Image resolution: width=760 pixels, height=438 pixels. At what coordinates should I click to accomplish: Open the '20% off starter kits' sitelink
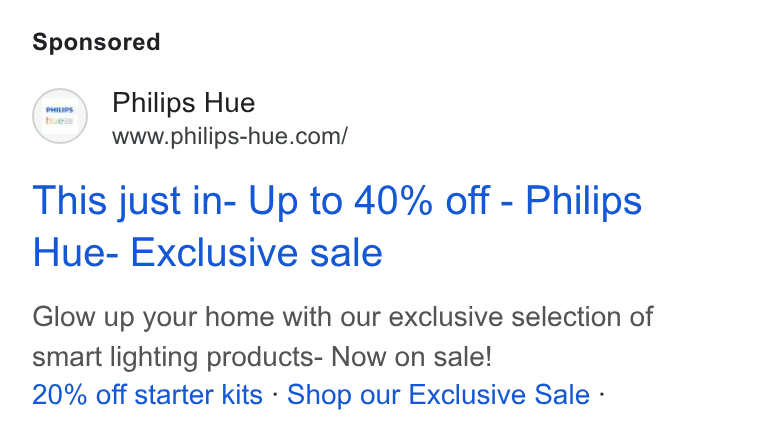tap(147, 394)
